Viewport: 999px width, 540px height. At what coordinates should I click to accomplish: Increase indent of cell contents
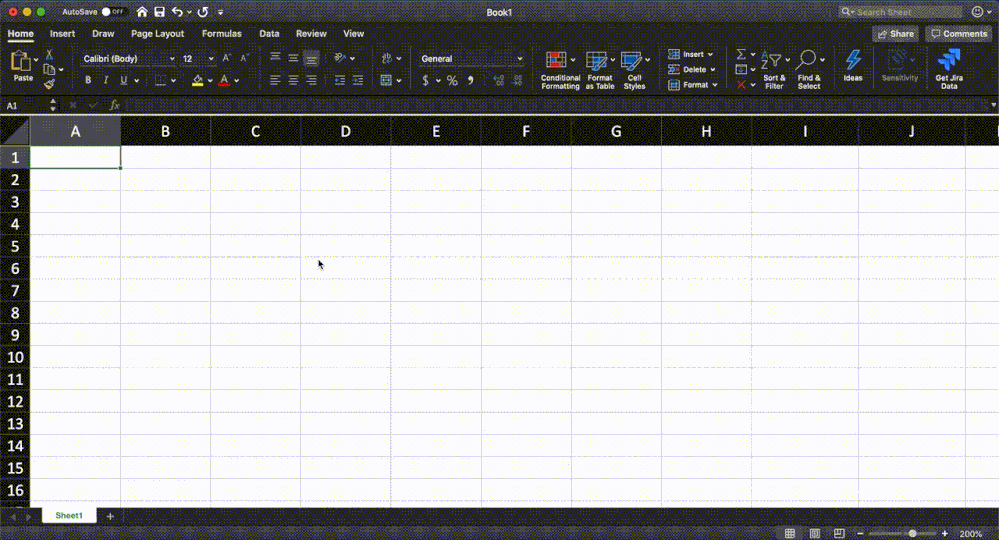(x=358, y=80)
